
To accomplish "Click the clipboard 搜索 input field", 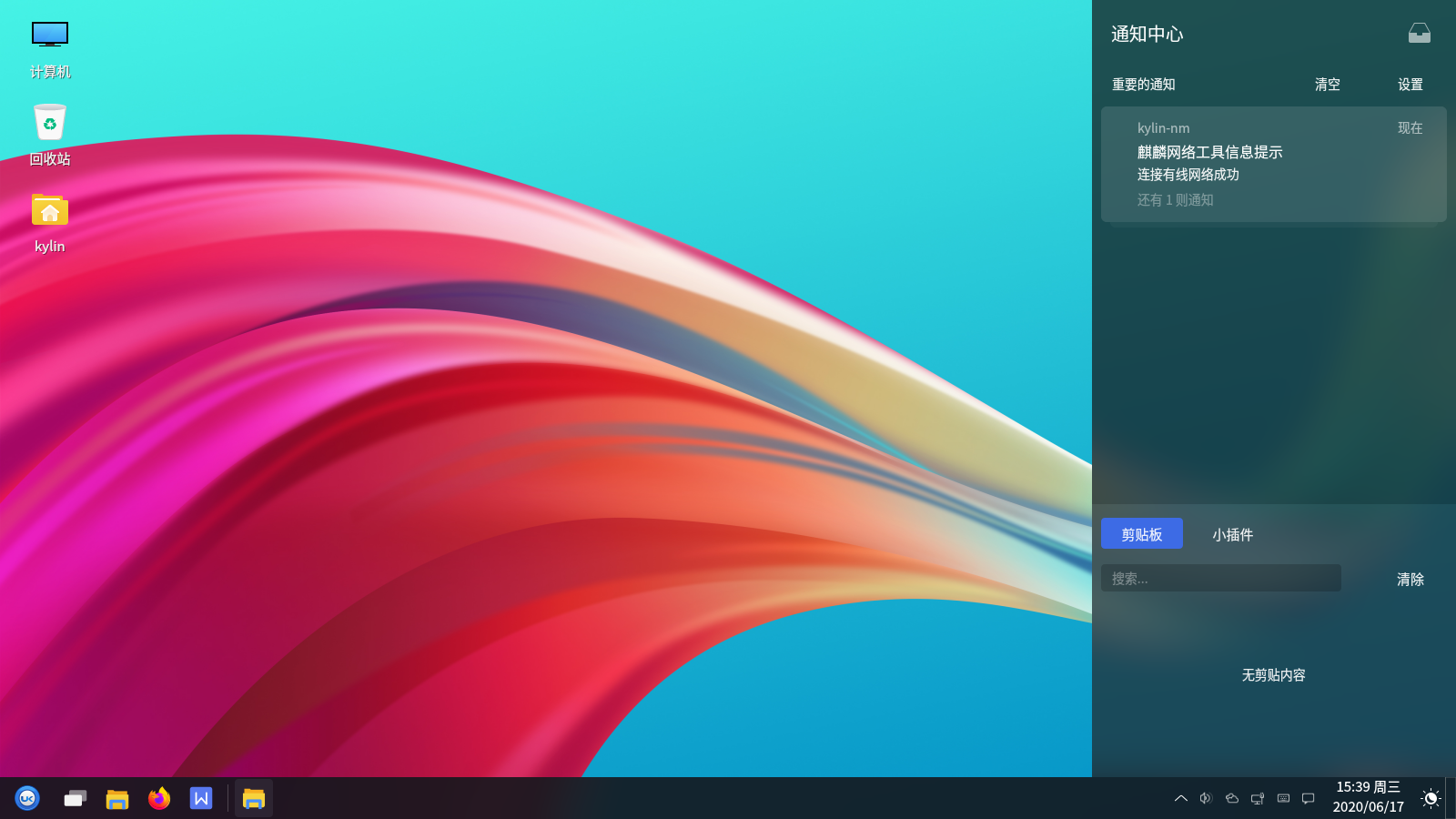I will pyautogui.click(x=1220, y=579).
